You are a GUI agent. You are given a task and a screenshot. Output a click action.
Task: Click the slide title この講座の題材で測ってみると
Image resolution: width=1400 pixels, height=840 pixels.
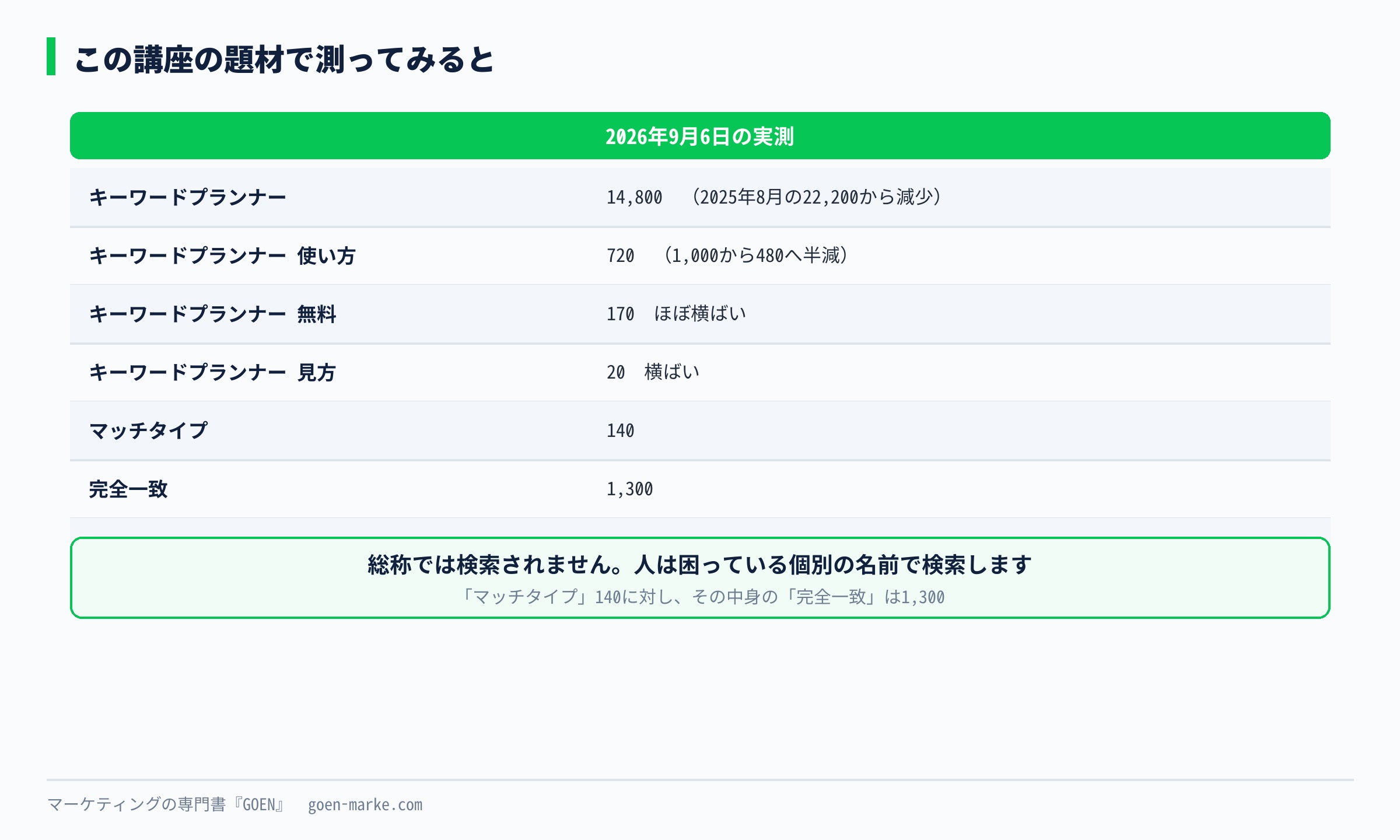point(284,59)
